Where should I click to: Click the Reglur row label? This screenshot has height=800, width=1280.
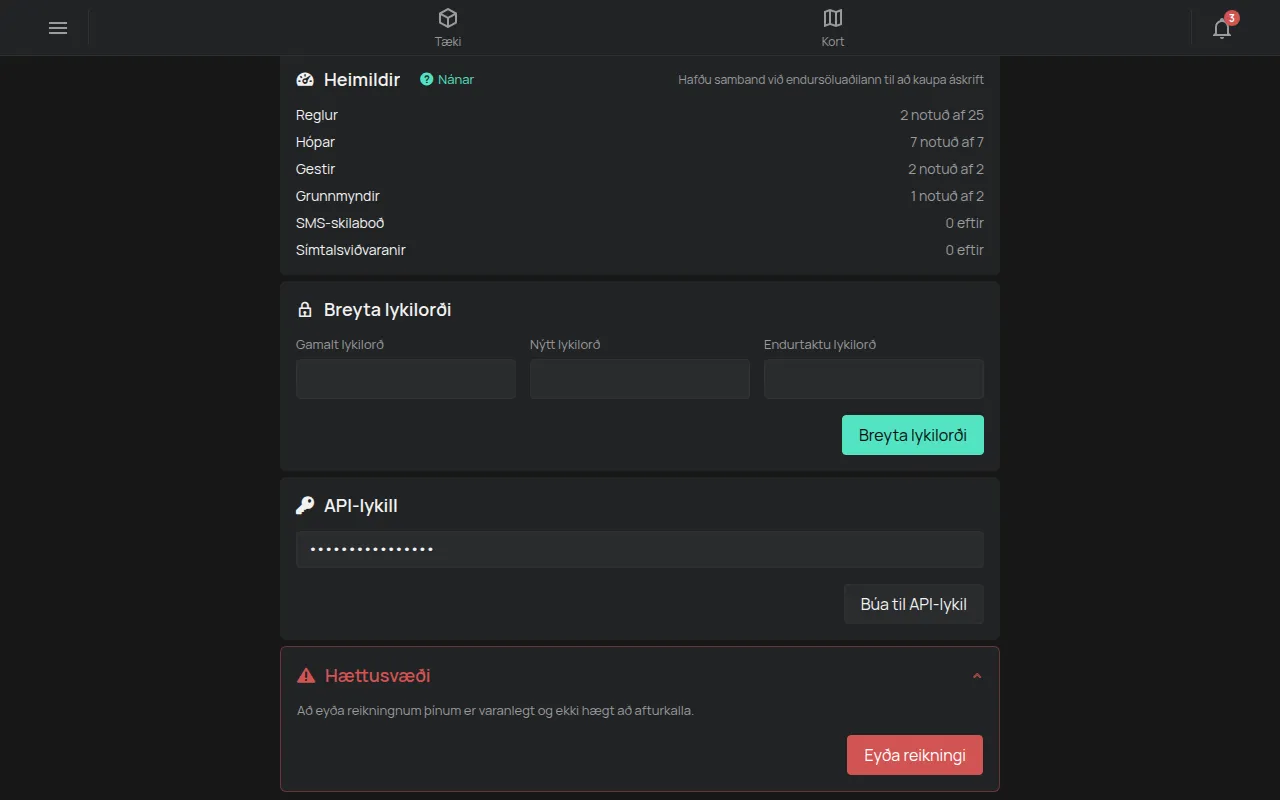pos(317,115)
